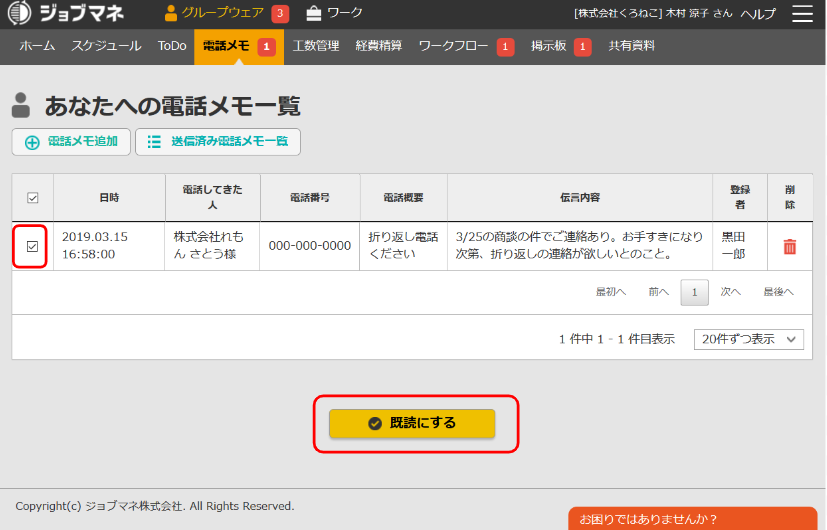The image size is (827, 530).
Task: Click the Copyright ジョブマネ株式会社 footer text
Action: coord(155,506)
